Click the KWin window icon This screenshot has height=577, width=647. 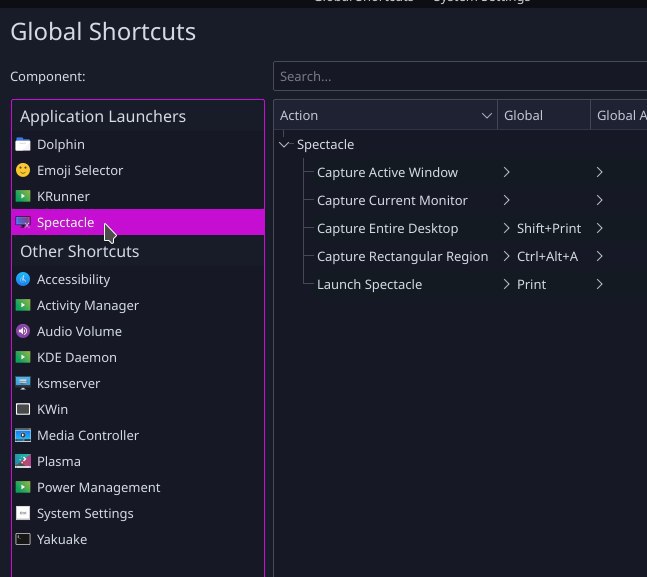[x=23, y=409]
